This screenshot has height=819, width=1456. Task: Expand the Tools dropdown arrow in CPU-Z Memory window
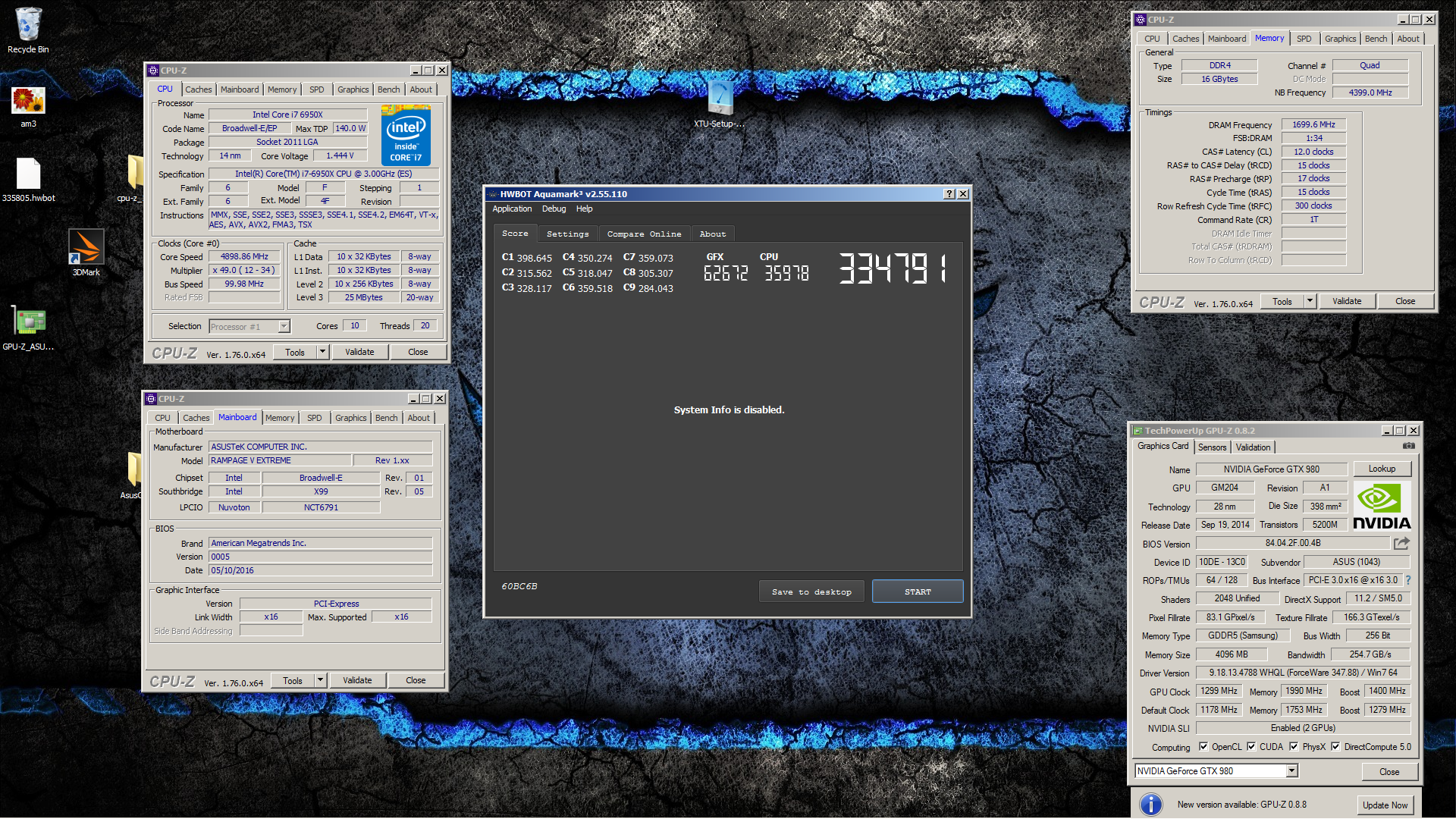tap(1310, 302)
